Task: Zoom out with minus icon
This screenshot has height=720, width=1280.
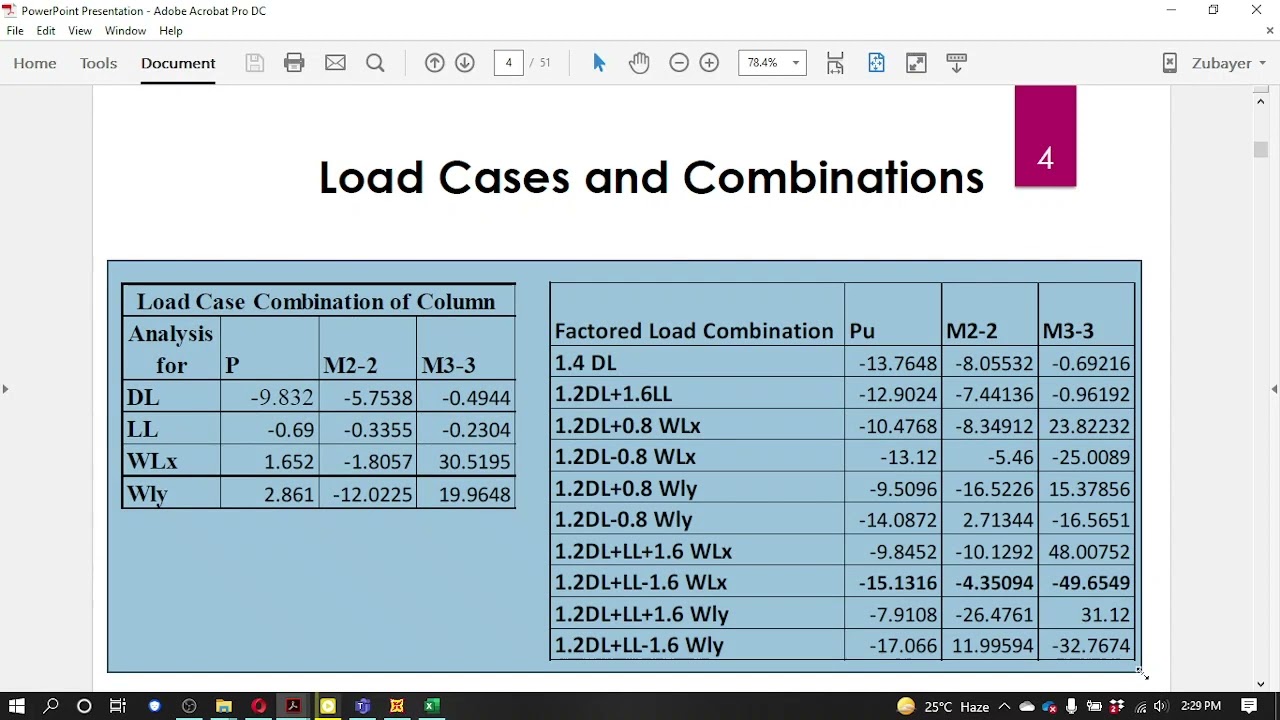Action: click(x=679, y=63)
